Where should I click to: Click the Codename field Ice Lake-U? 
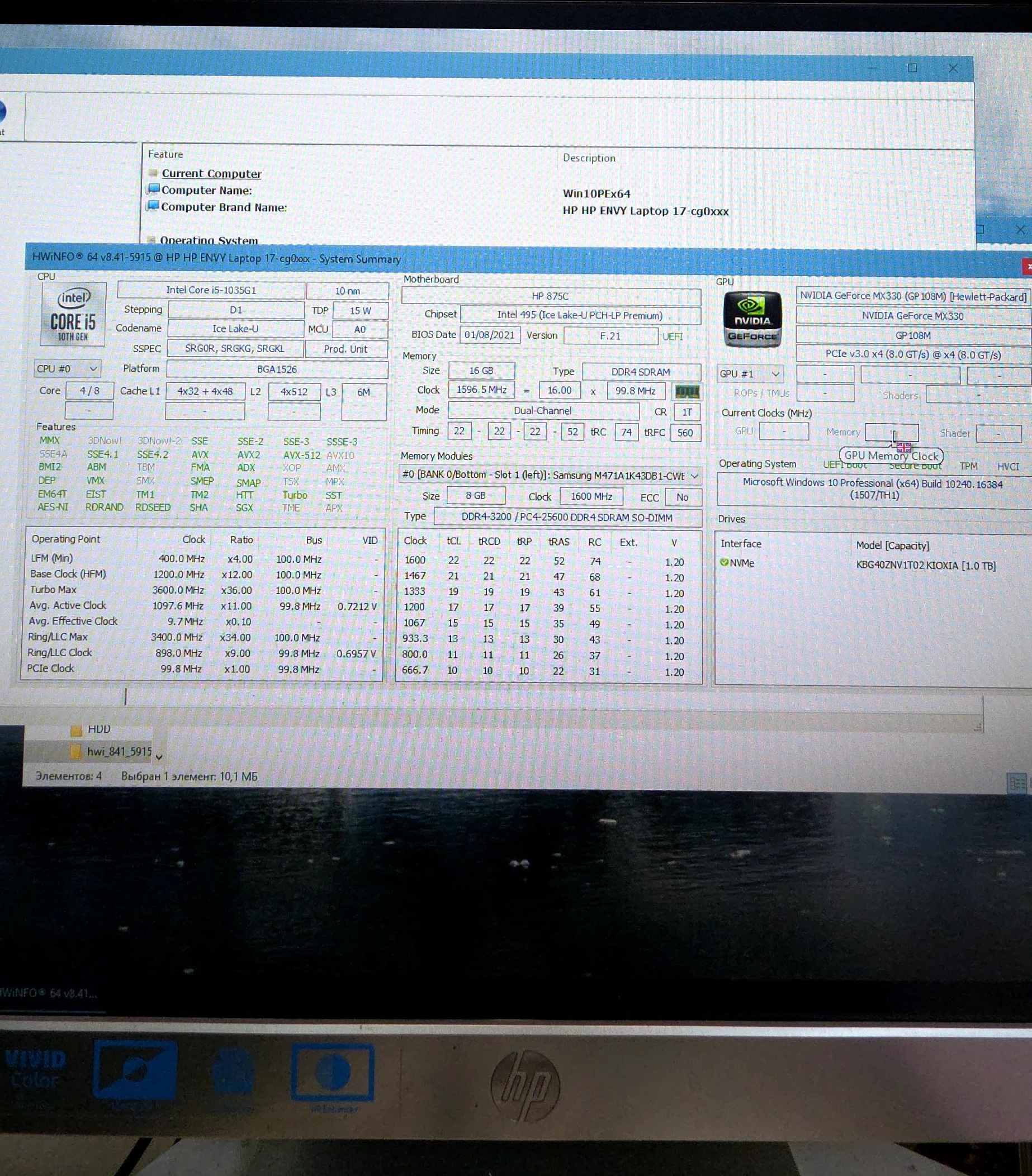[x=235, y=329]
